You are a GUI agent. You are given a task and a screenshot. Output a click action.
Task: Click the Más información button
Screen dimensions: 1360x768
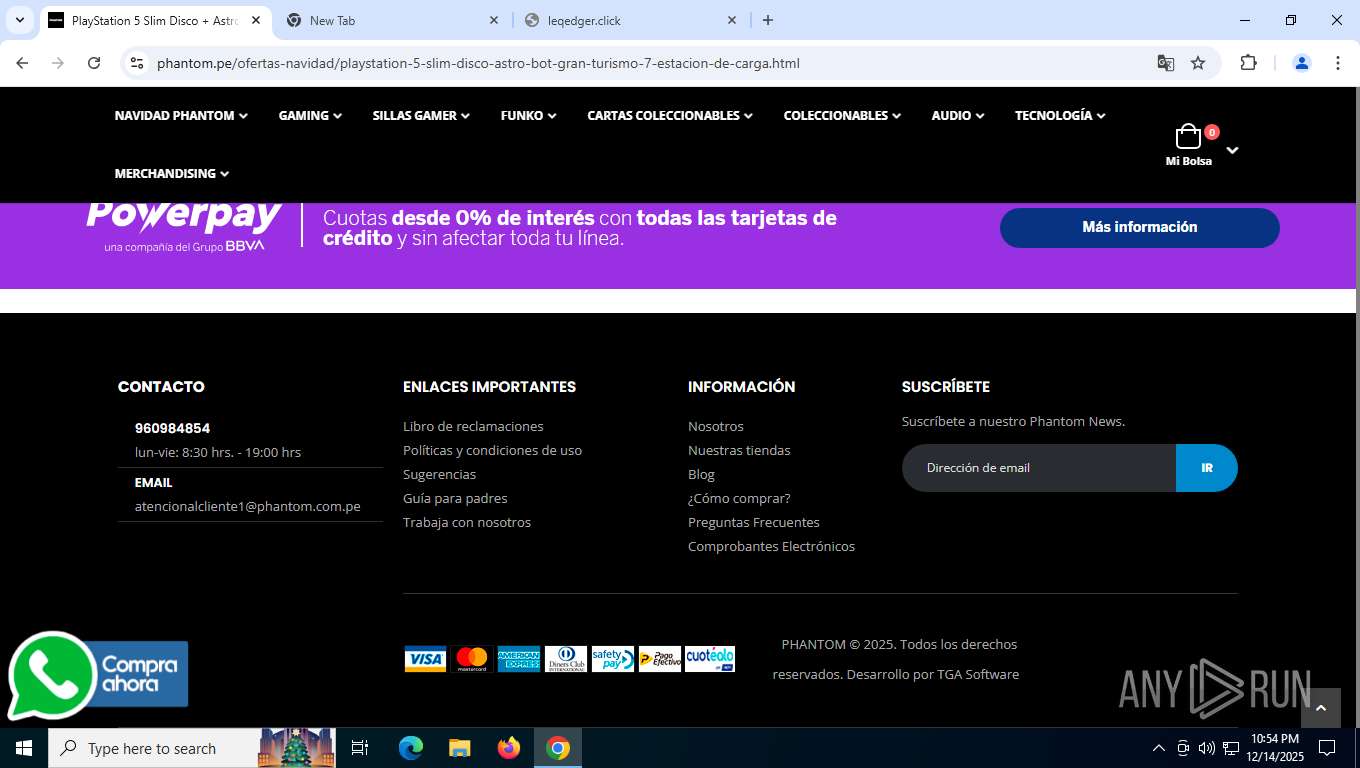(x=1140, y=227)
